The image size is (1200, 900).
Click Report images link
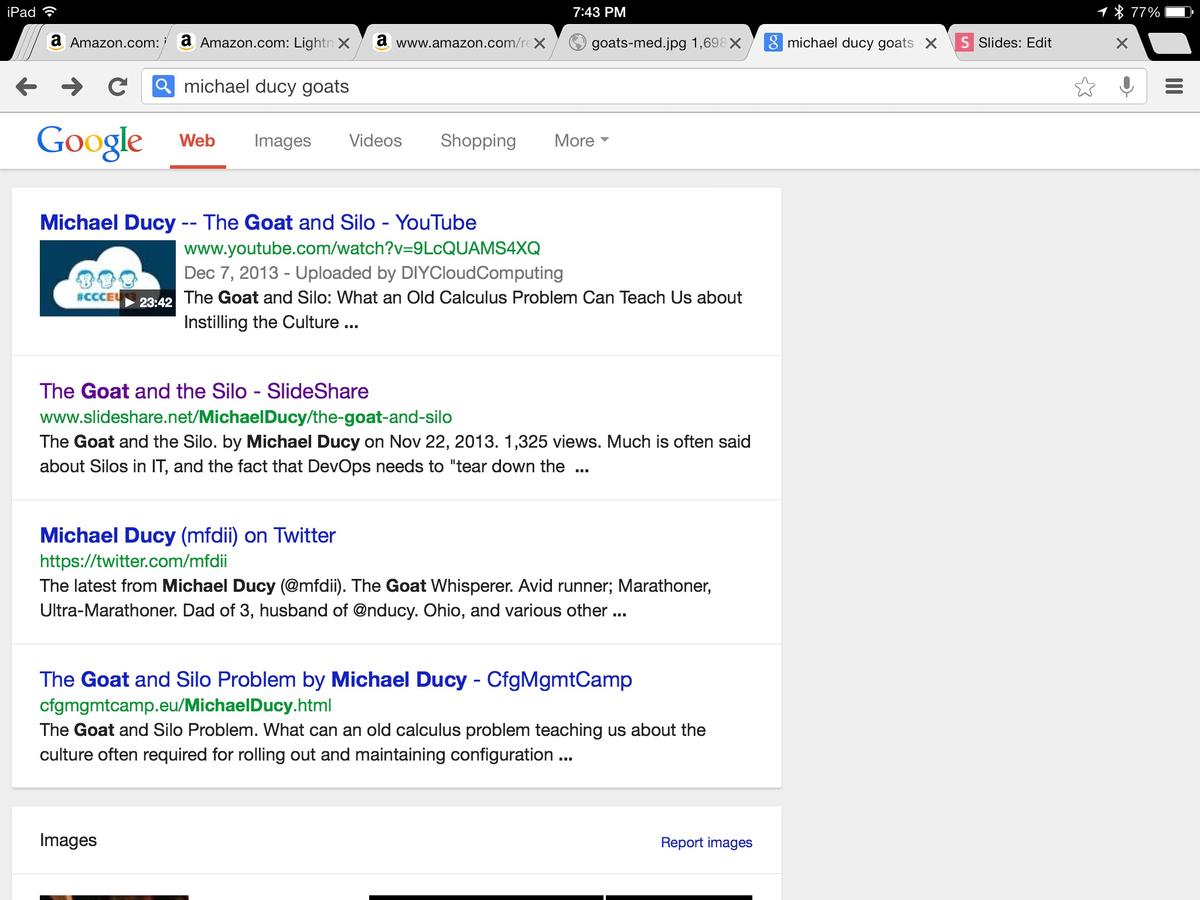click(x=706, y=842)
